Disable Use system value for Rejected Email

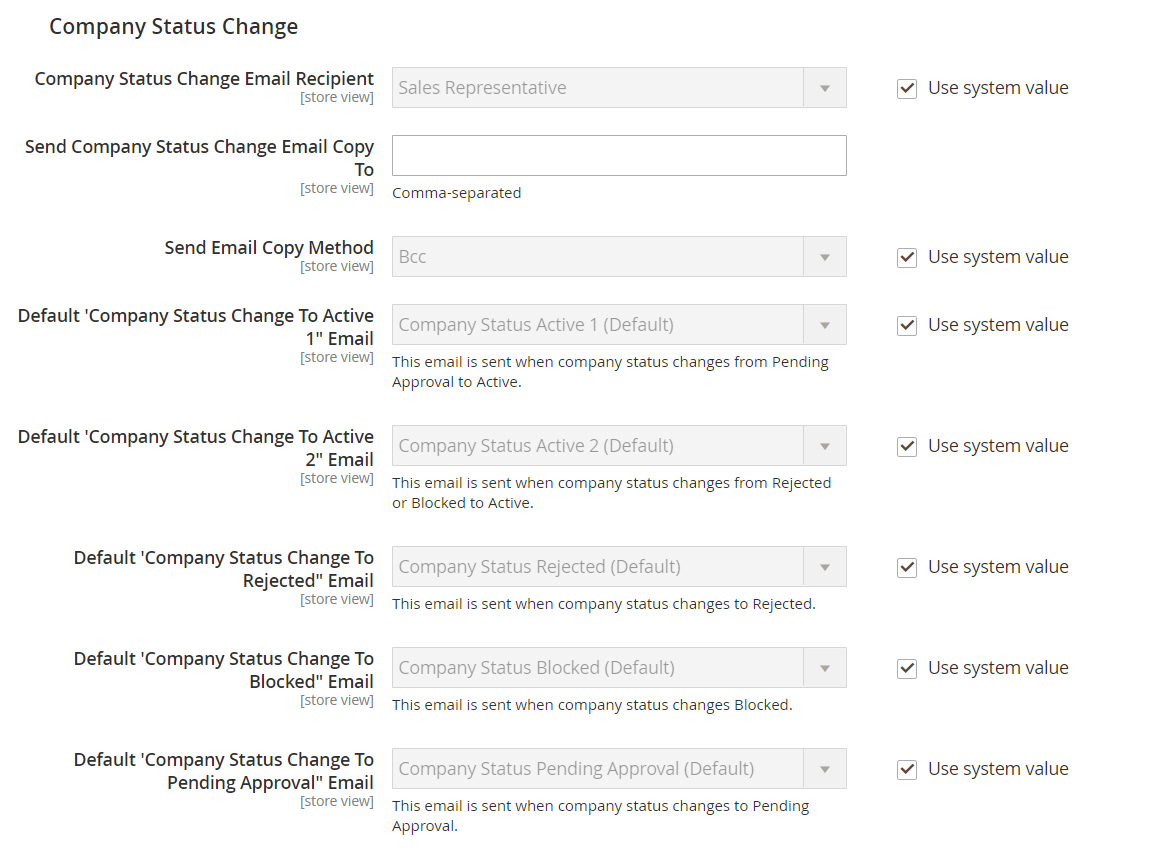(x=907, y=568)
